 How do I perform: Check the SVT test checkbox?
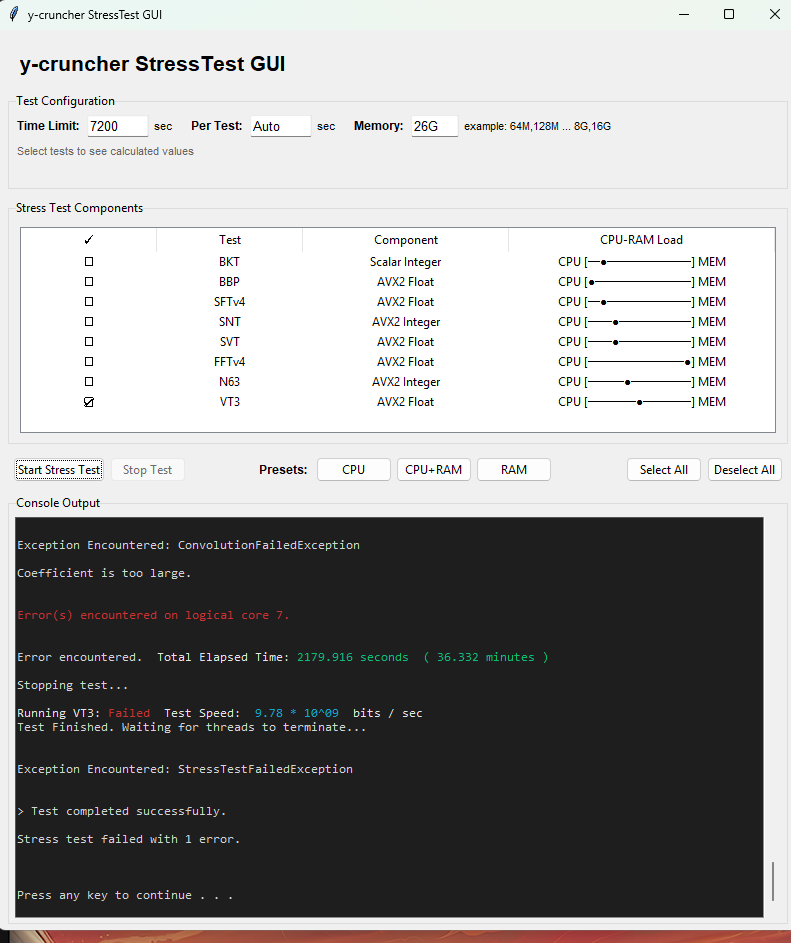click(x=89, y=342)
